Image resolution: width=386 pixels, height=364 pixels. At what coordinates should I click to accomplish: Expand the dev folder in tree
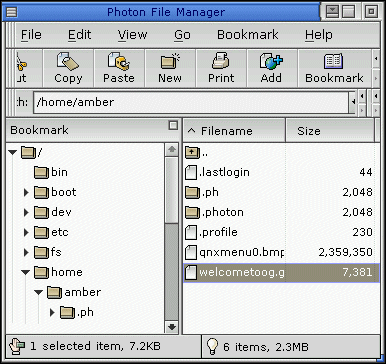26,212
